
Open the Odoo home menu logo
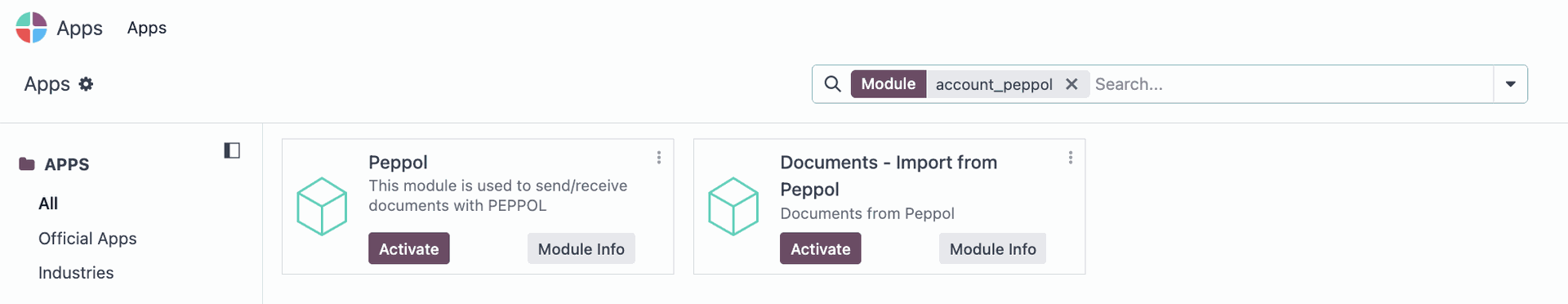(32, 28)
